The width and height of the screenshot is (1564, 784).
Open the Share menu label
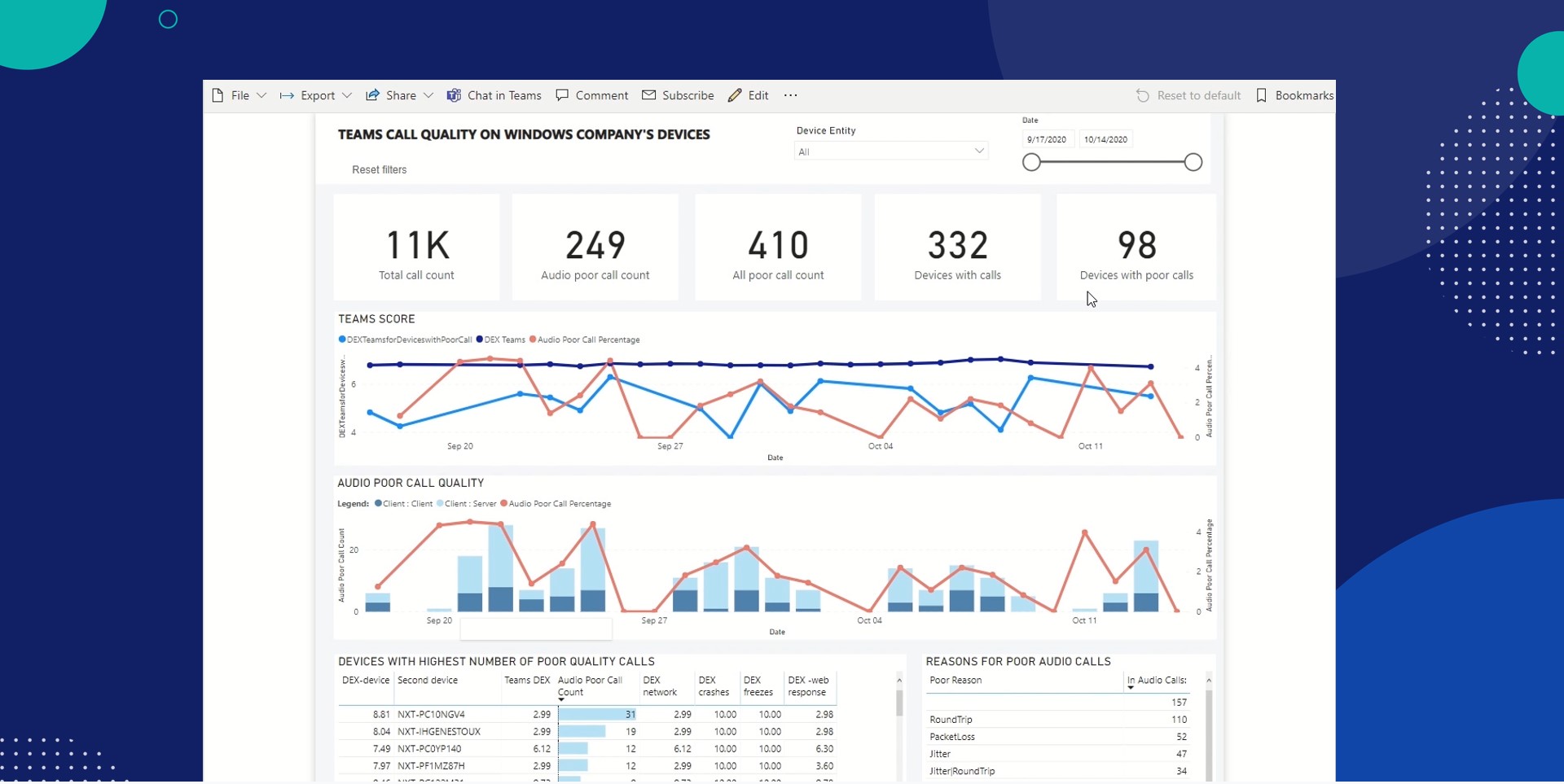tap(401, 95)
